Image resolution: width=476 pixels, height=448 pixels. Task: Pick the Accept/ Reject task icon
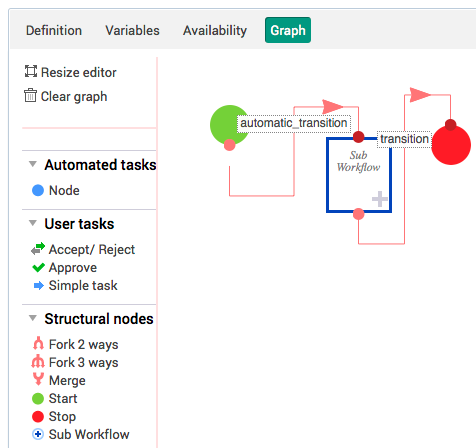pyautogui.click(x=38, y=249)
